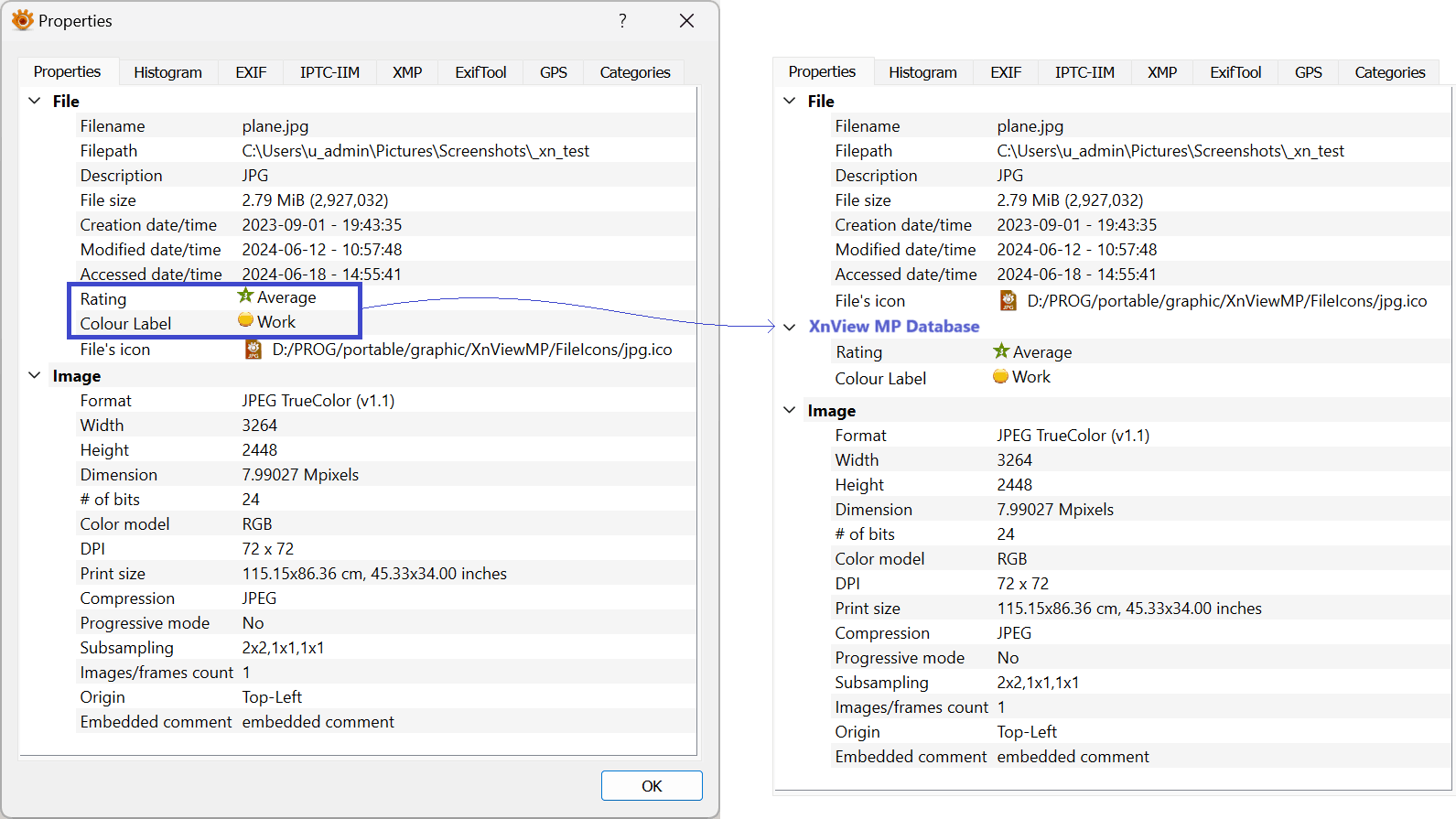
Task: Click the yellow Work colour label in left panel
Action: tap(245, 320)
